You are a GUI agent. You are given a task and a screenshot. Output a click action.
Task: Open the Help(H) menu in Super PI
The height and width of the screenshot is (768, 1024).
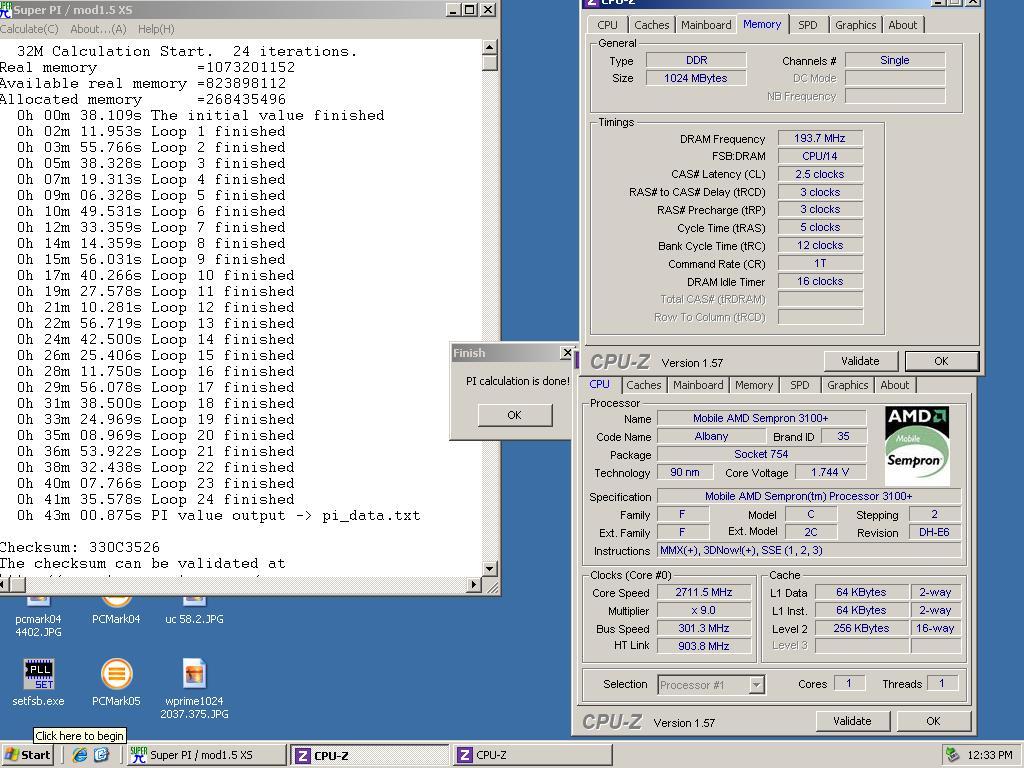coord(156,29)
